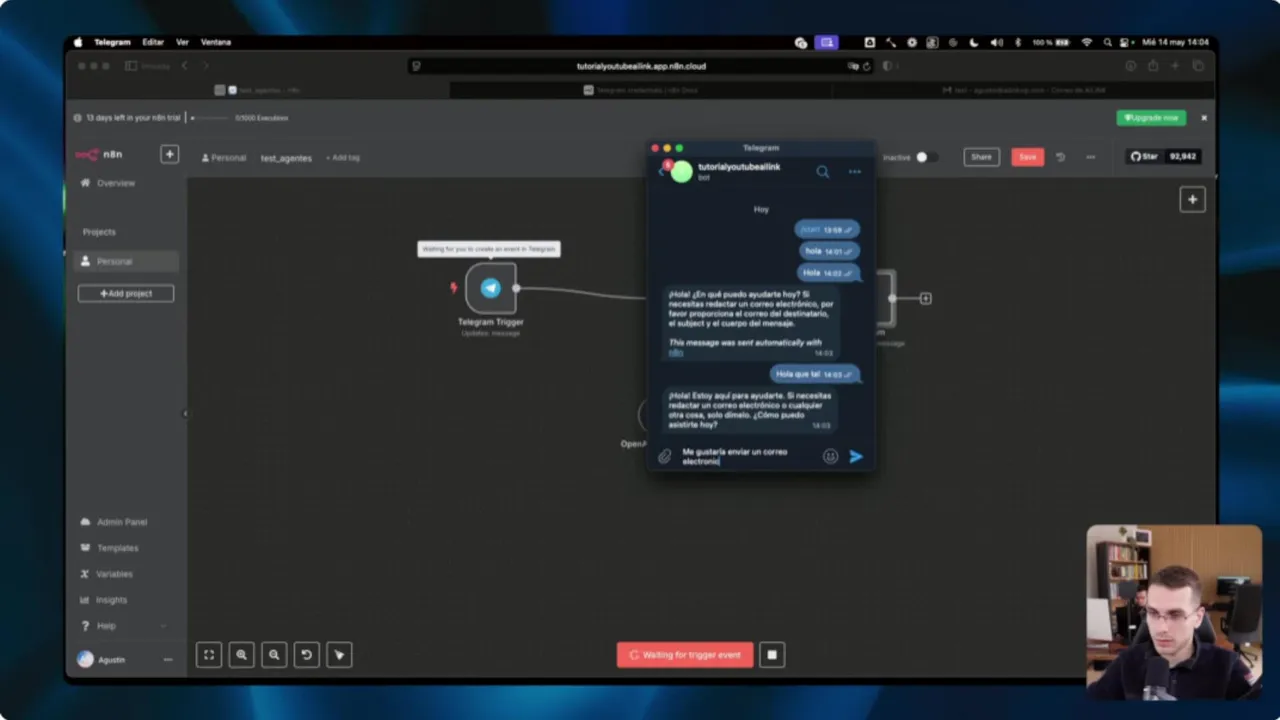Viewport: 1280px width, 720px height.
Task: Open Templates page
Action: tap(117, 548)
